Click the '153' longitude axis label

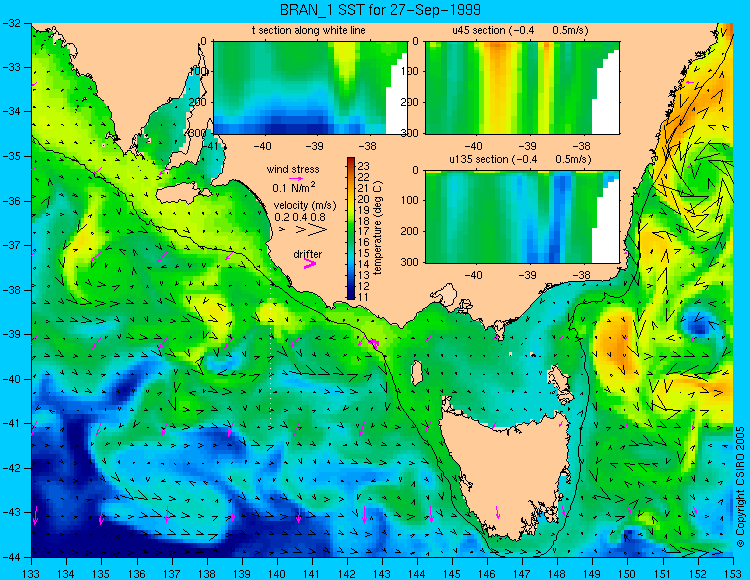coord(733,573)
